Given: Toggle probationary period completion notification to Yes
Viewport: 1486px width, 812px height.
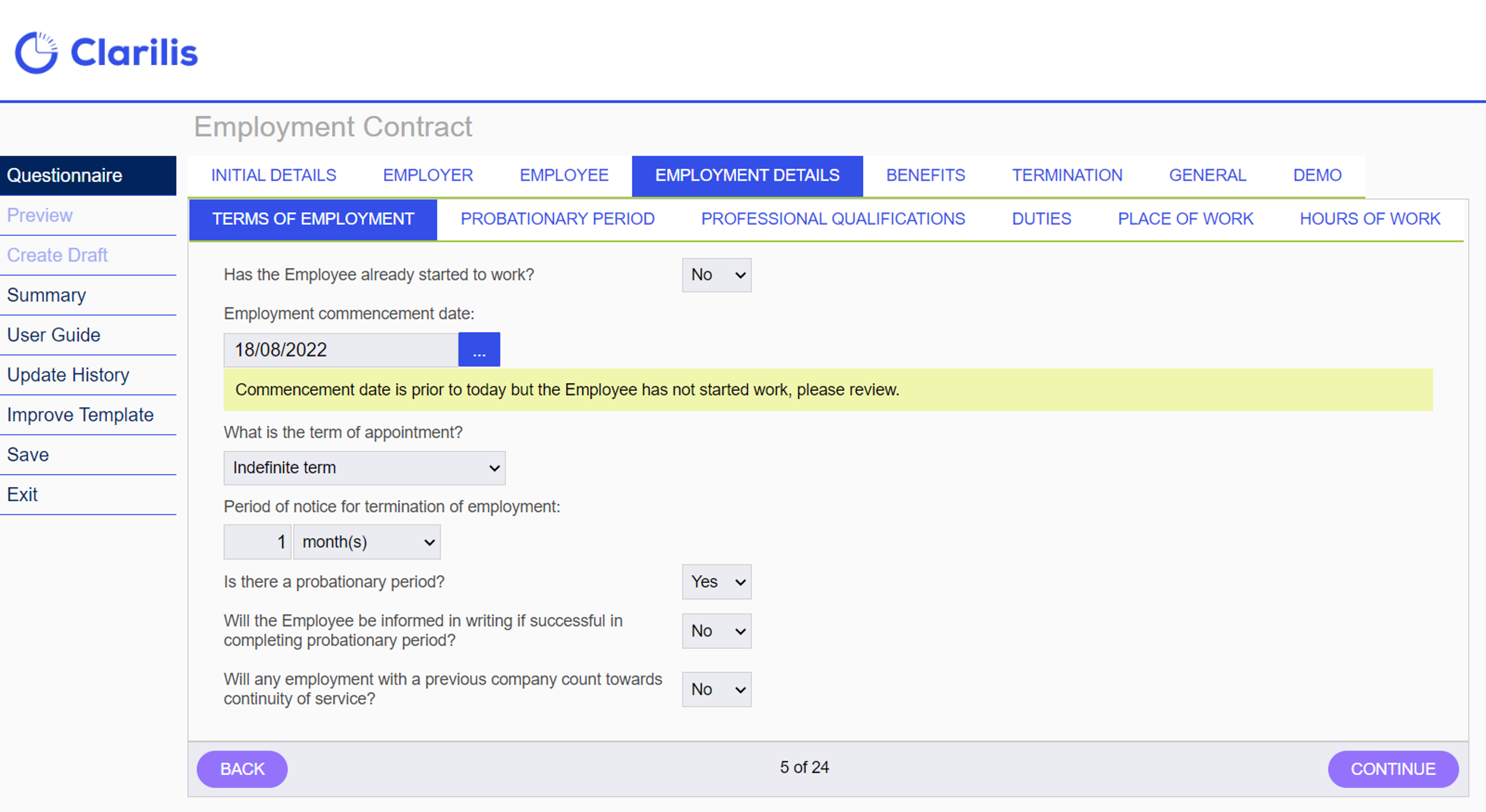Looking at the screenshot, I should click(x=716, y=631).
